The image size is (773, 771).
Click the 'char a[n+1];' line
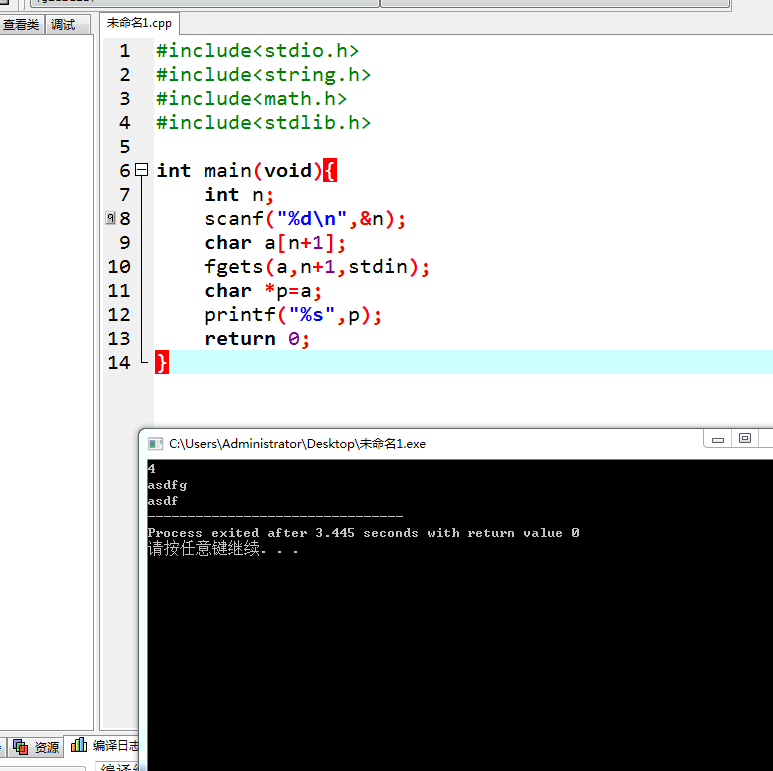pos(275,243)
